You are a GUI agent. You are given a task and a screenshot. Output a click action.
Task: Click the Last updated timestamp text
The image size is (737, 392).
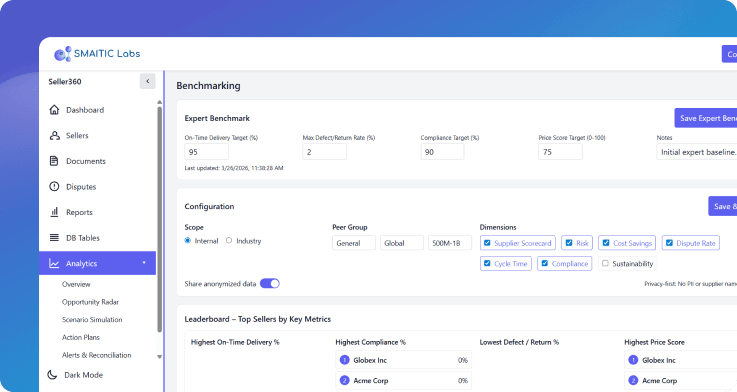click(x=234, y=168)
